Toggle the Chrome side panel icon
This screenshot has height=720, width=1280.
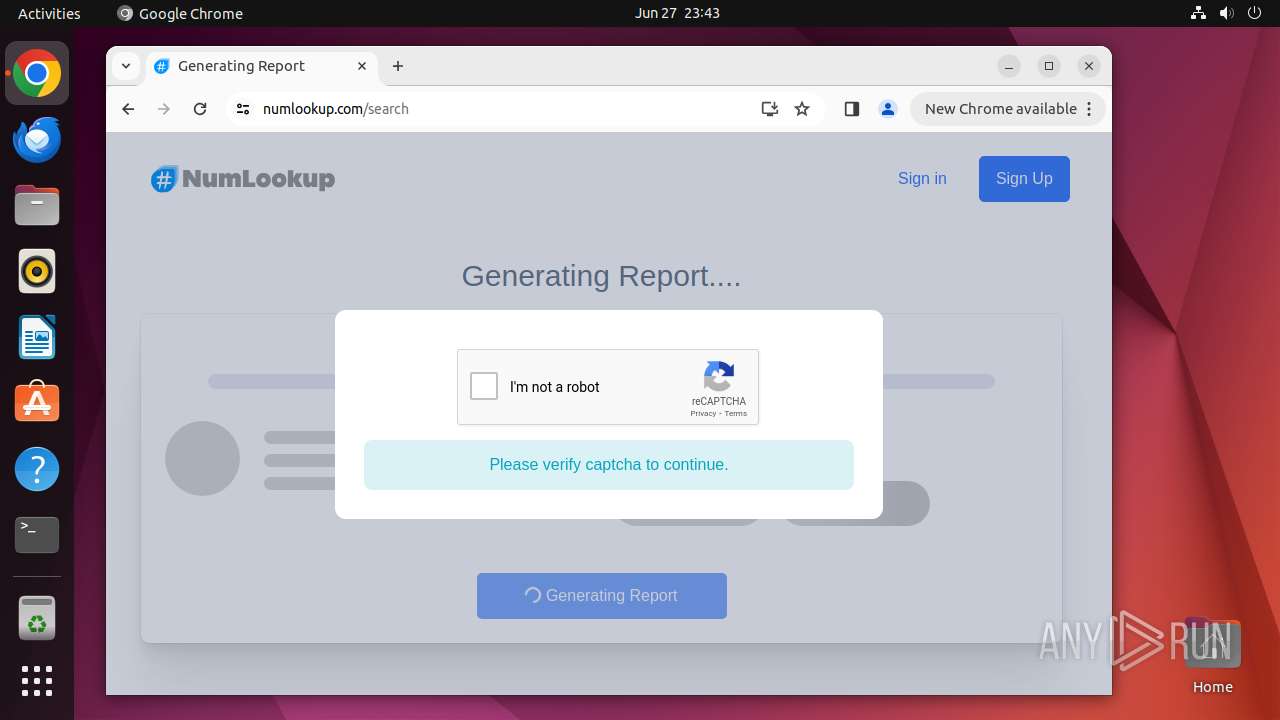[x=852, y=109]
